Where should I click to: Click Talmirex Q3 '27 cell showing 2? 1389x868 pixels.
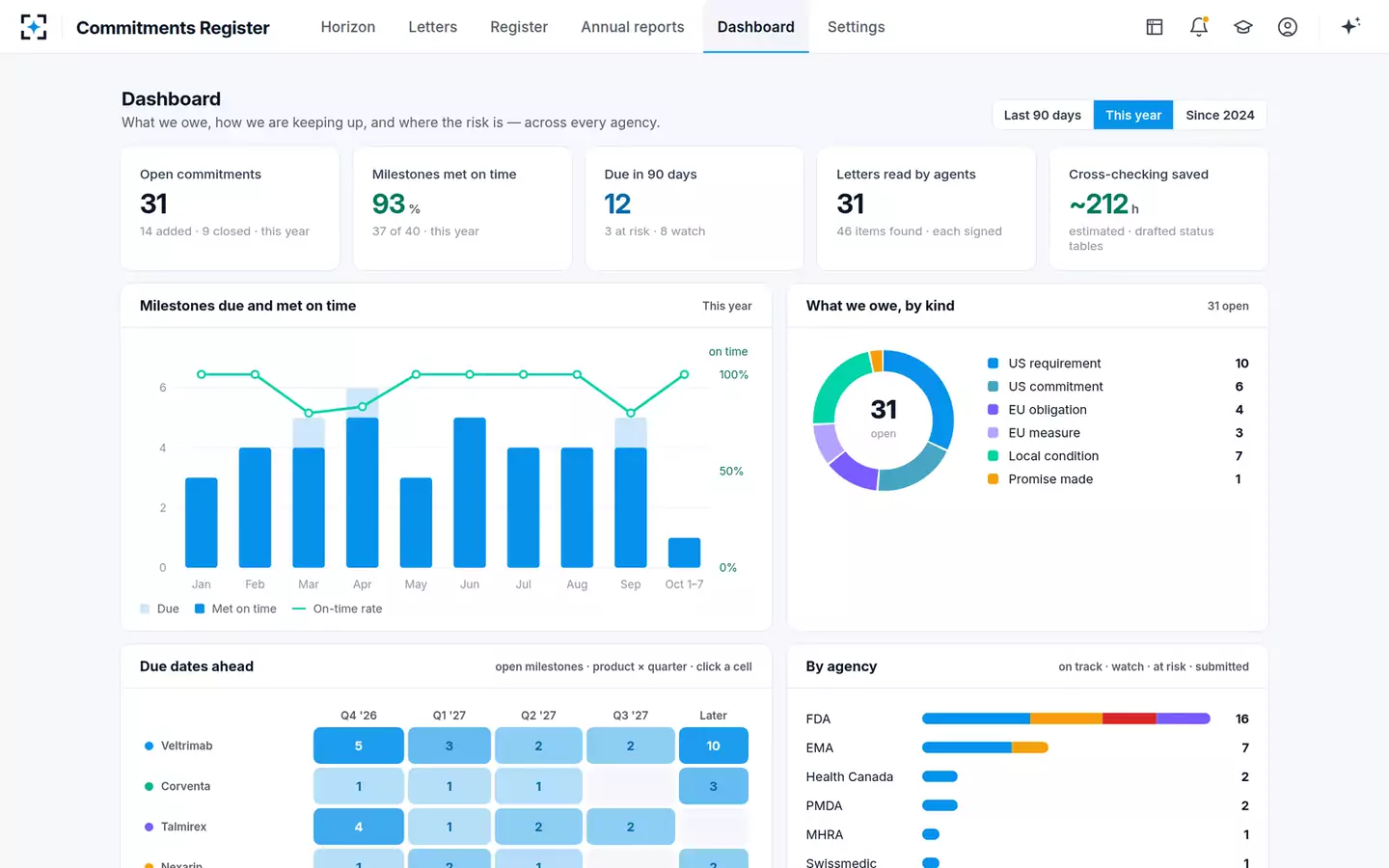pyautogui.click(x=631, y=827)
